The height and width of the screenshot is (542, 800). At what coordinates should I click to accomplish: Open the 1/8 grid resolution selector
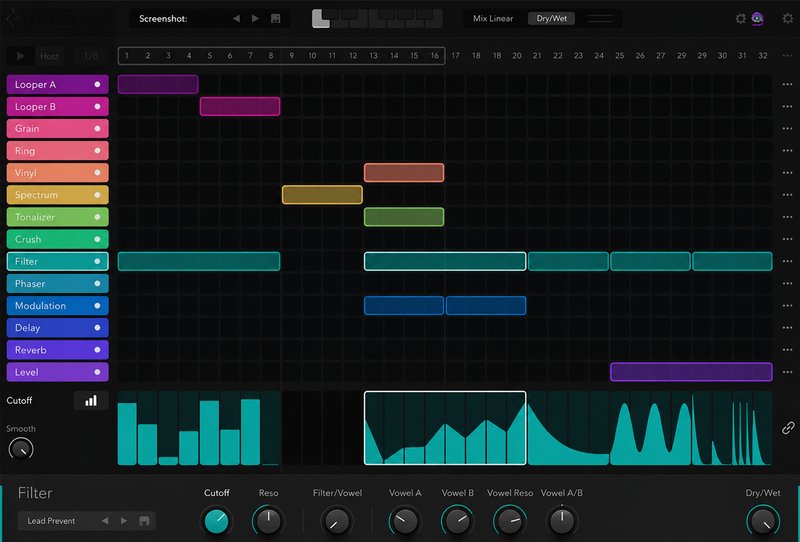point(91,56)
